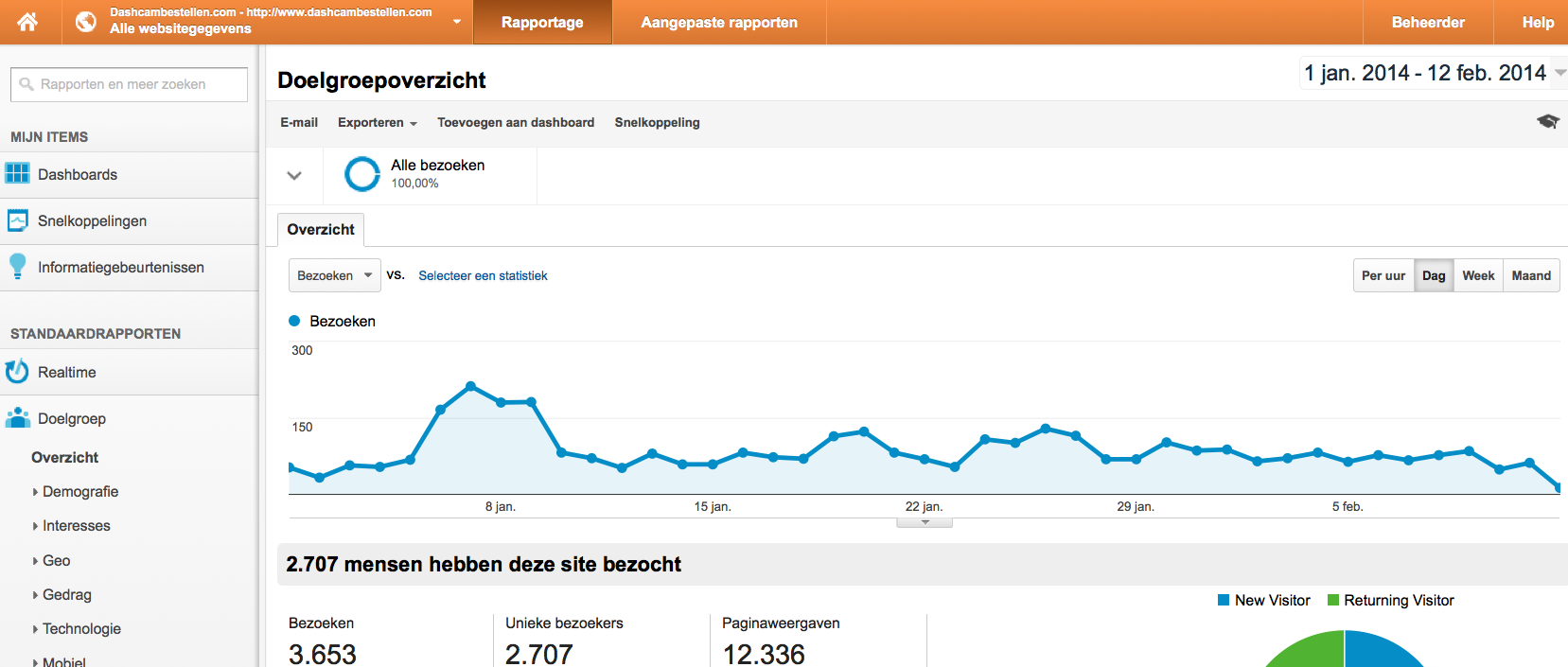This screenshot has height=667, width=1568.
Task: Switch chart granularity to Dag
Action: coord(1434,275)
